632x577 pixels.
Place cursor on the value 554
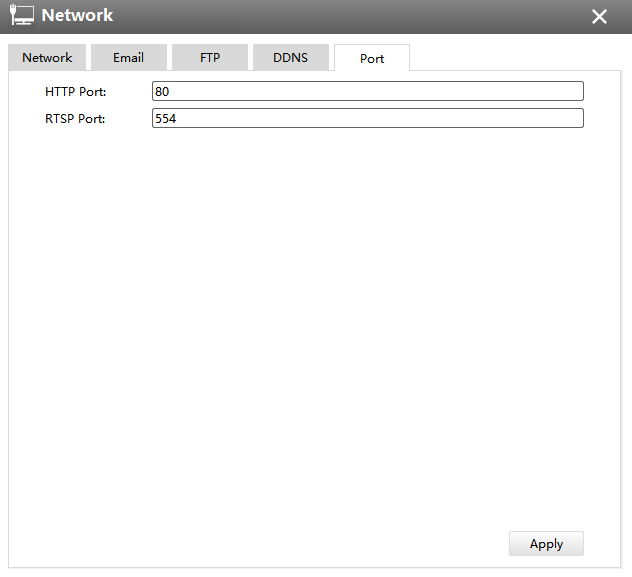[165, 119]
